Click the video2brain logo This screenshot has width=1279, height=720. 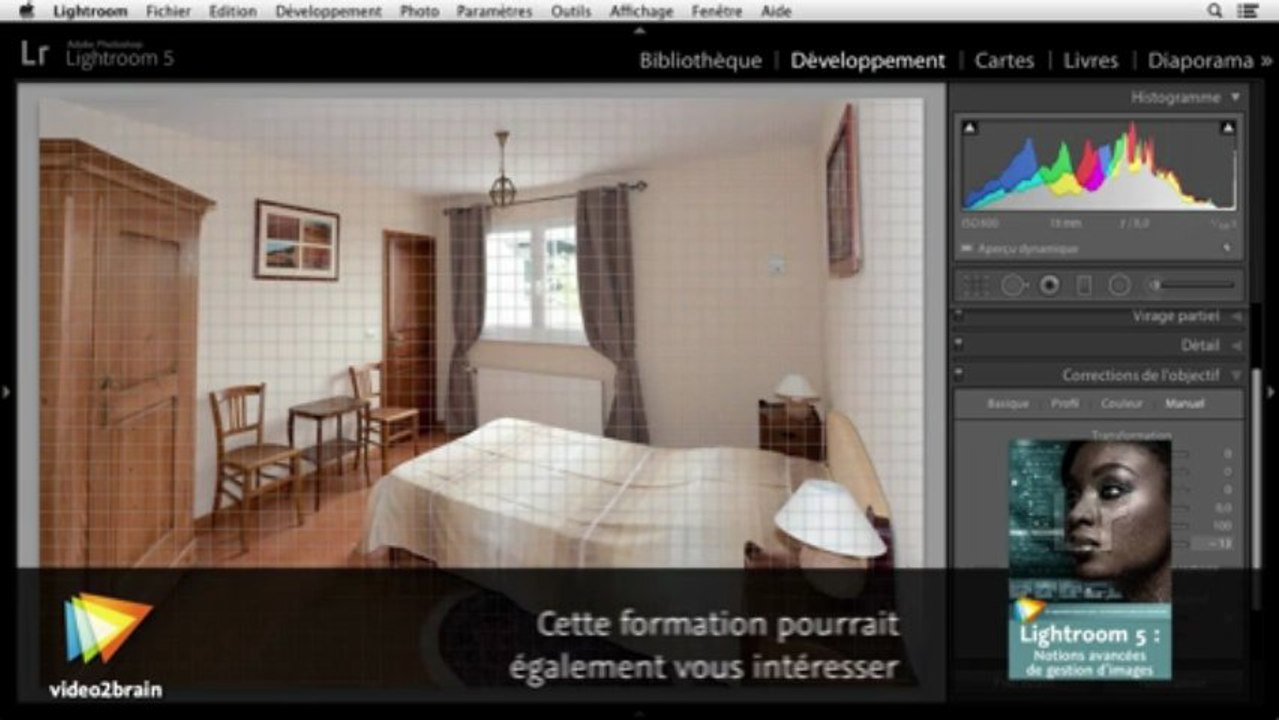[106, 645]
